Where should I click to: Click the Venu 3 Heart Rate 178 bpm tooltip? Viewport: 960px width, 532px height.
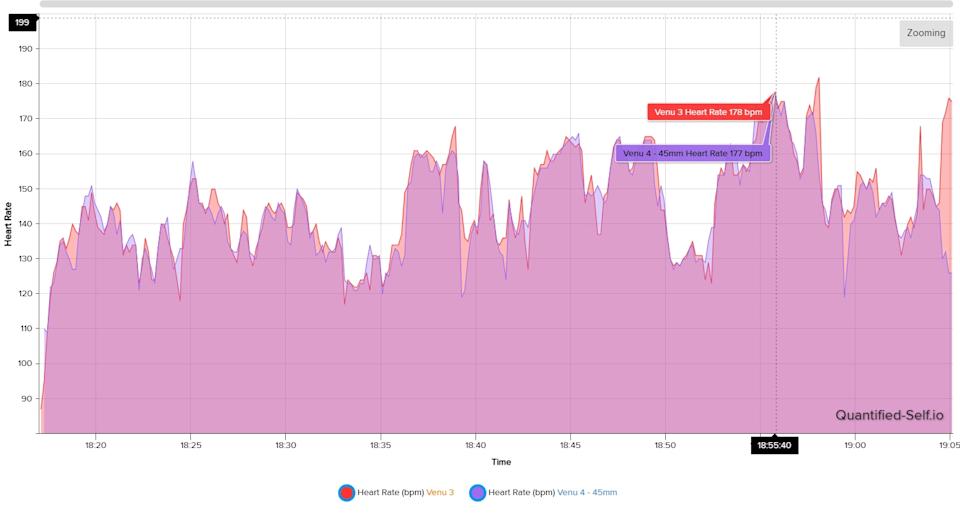[x=709, y=112]
